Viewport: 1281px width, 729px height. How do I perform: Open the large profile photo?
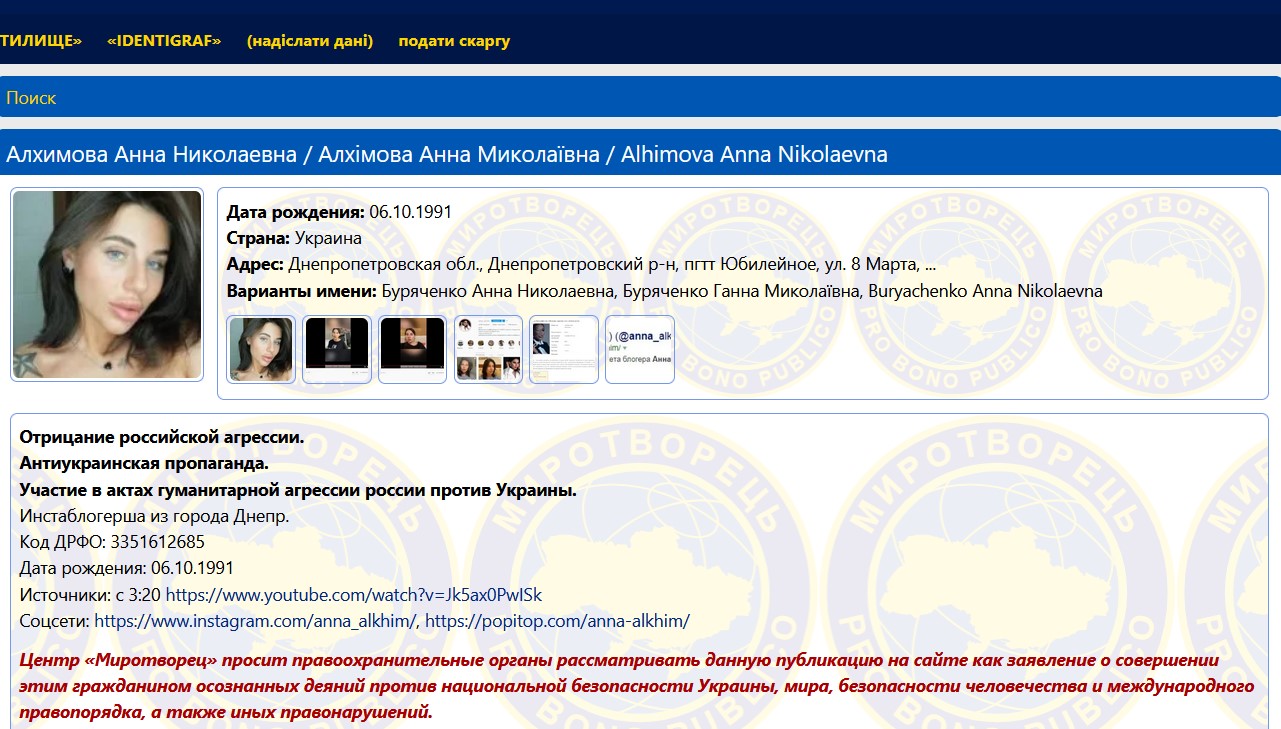pos(107,284)
